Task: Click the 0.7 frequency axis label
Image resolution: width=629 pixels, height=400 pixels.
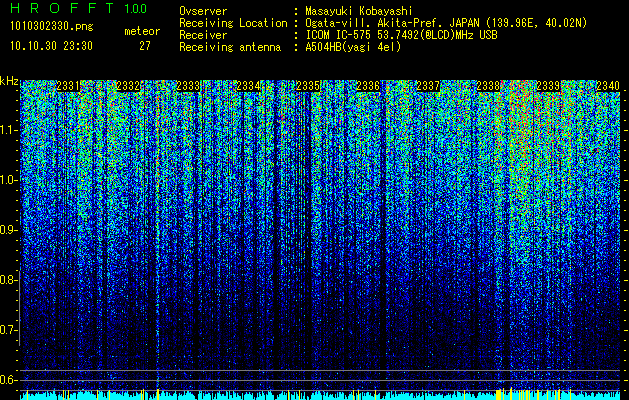Action: coord(8,330)
